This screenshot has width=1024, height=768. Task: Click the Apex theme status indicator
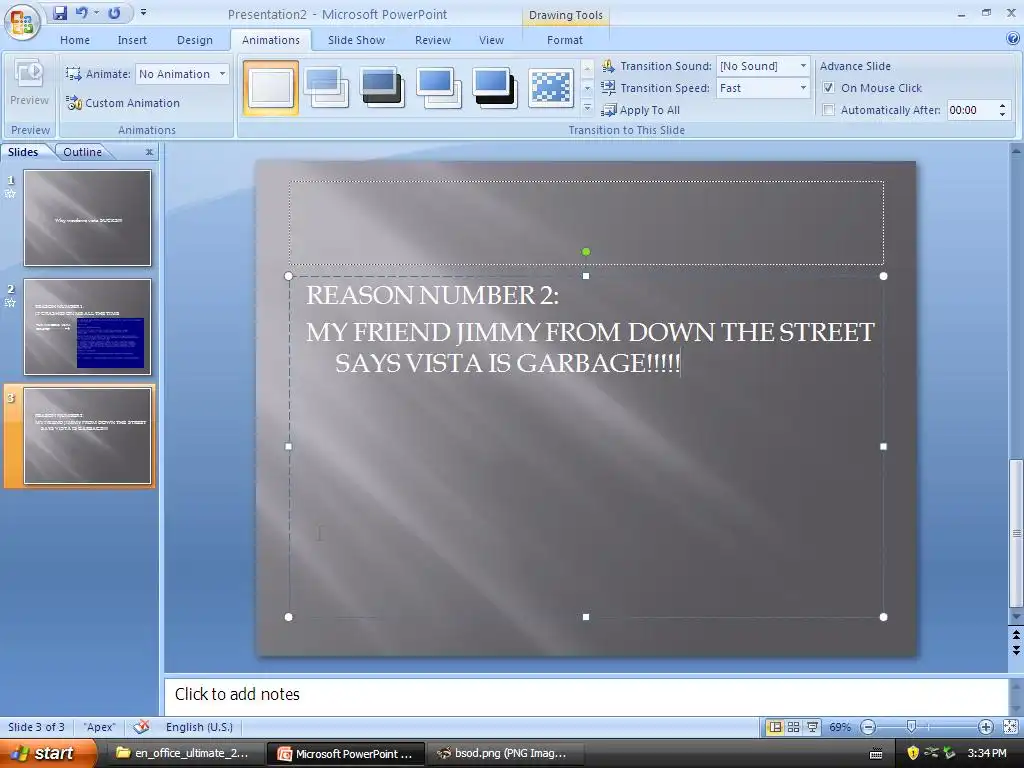(99, 727)
